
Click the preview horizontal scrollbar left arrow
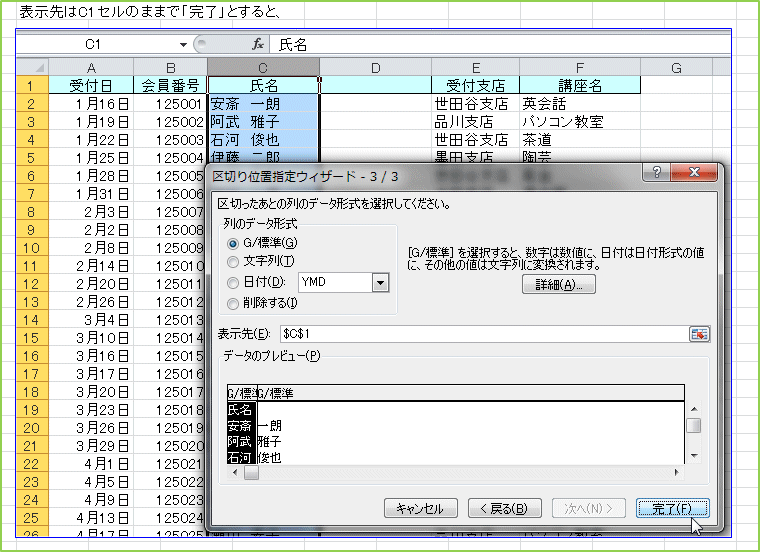tap(235, 473)
